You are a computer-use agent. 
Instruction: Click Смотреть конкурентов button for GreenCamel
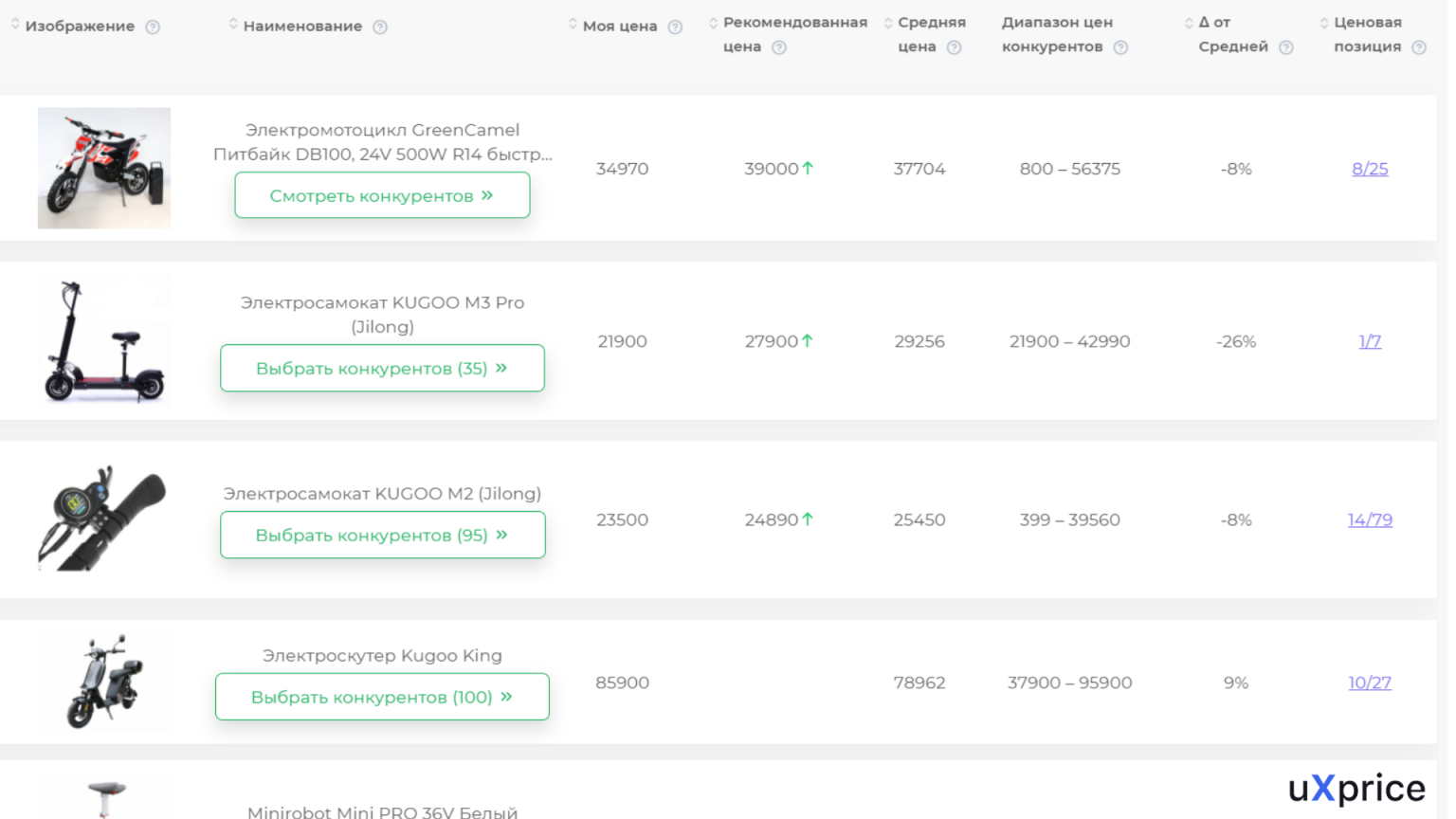click(382, 195)
